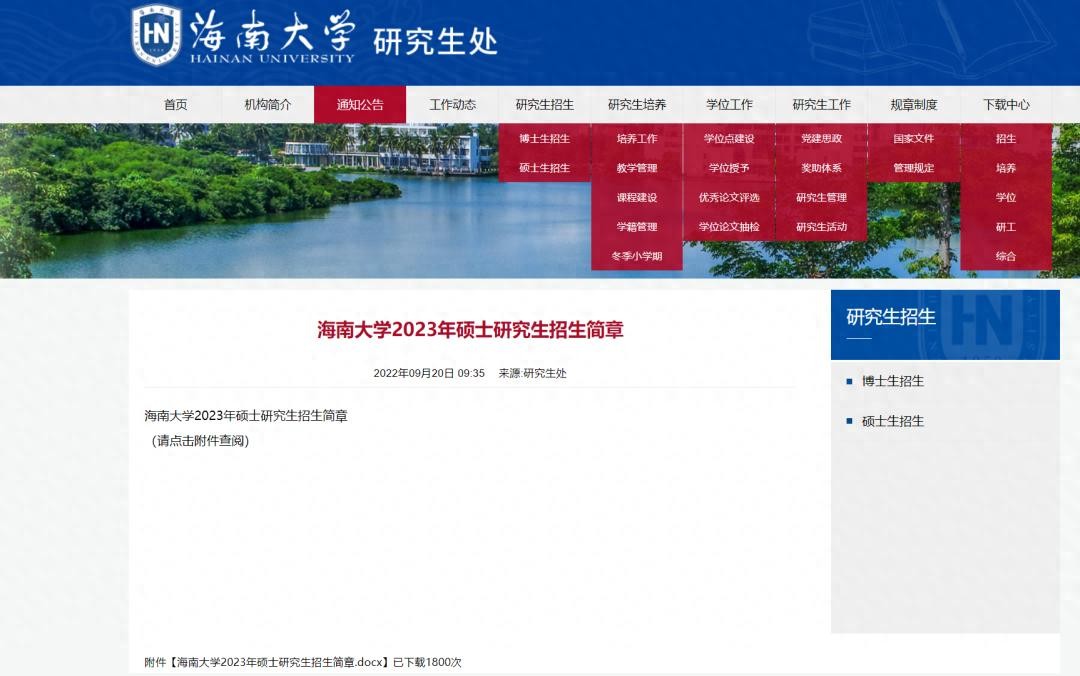The height and width of the screenshot is (676, 1080).
Task: Click the Hainan University shield logo
Action: pyautogui.click(x=155, y=35)
